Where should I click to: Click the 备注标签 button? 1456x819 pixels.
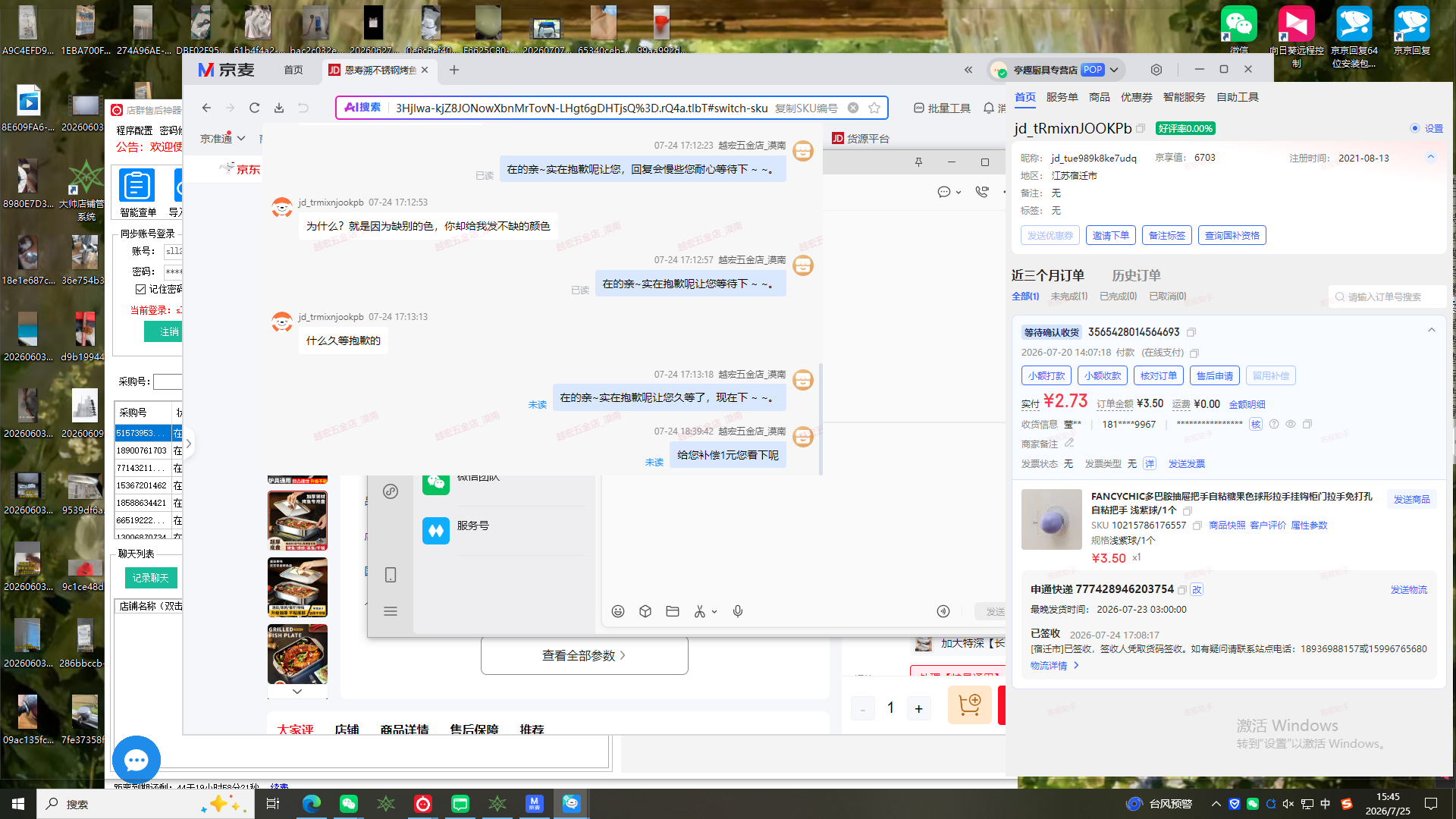(x=1167, y=235)
